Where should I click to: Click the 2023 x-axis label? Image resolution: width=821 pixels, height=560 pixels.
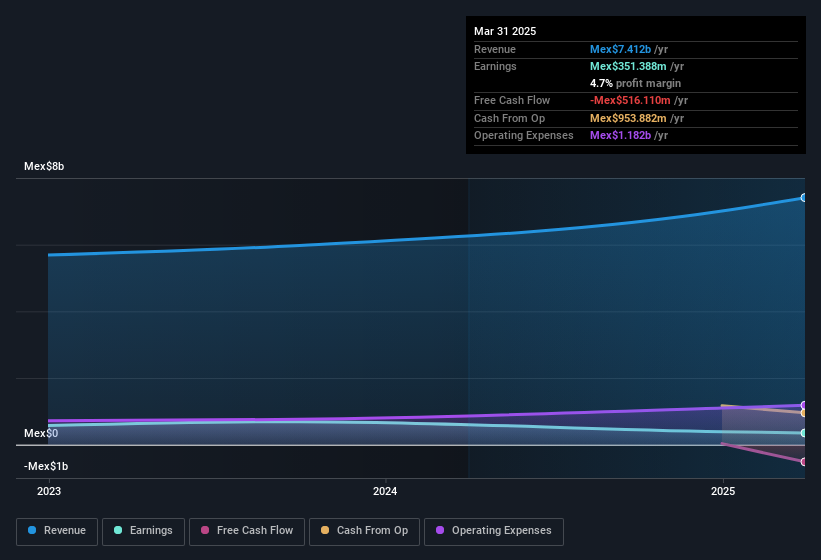pyautogui.click(x=49, y=491)
